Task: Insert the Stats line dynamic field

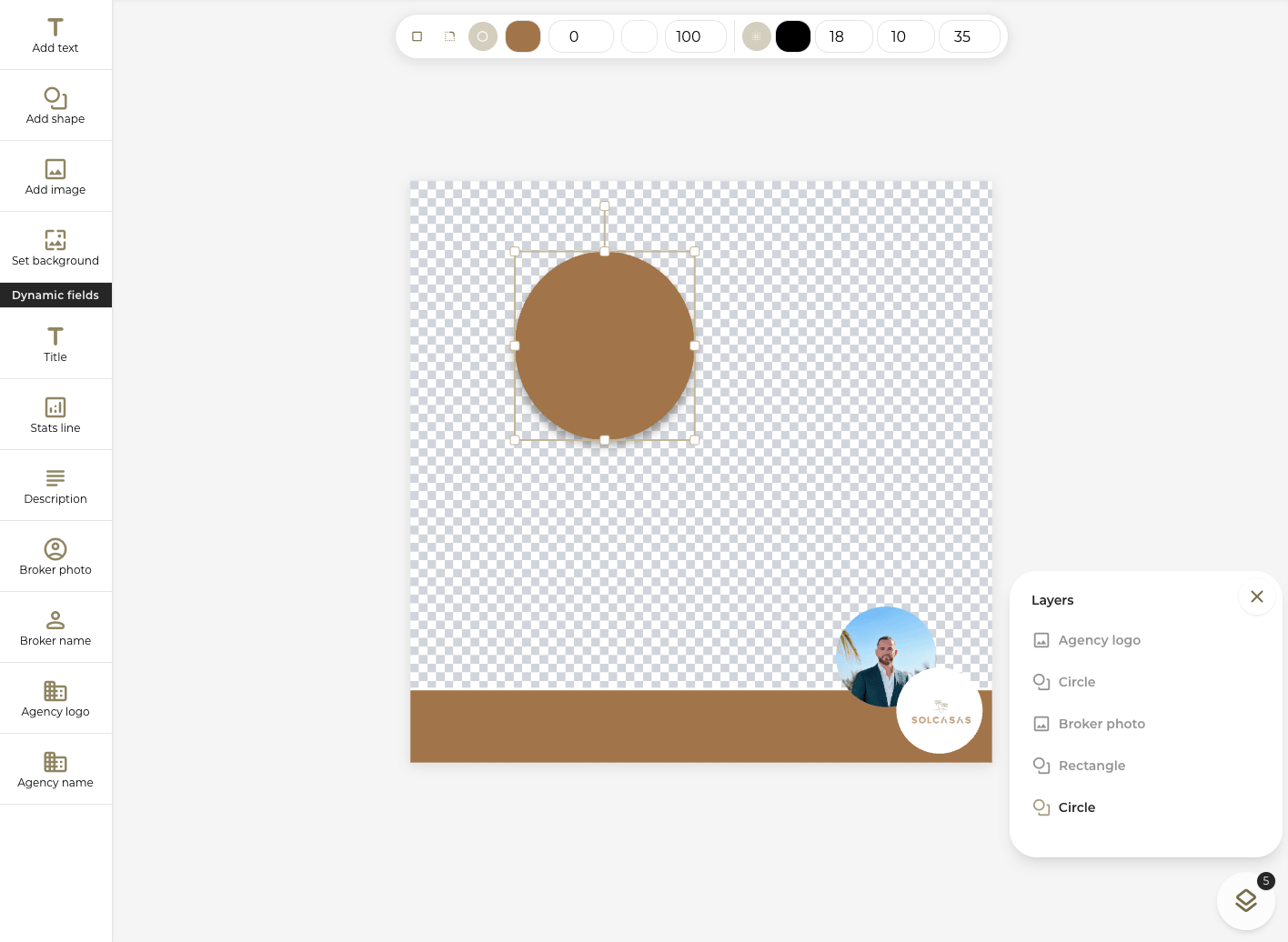Action: [55, 415]
